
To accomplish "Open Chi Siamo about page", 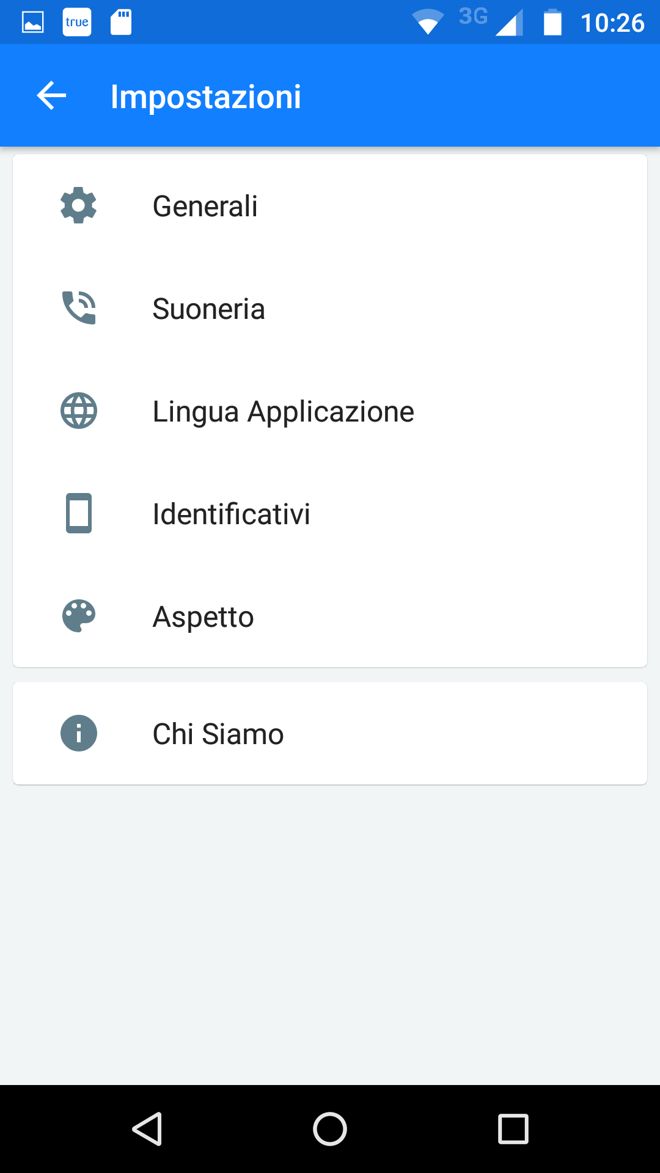I will coord(218,734).
